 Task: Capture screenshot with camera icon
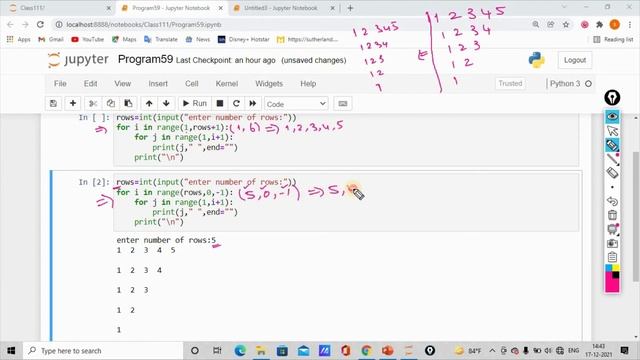612,243
